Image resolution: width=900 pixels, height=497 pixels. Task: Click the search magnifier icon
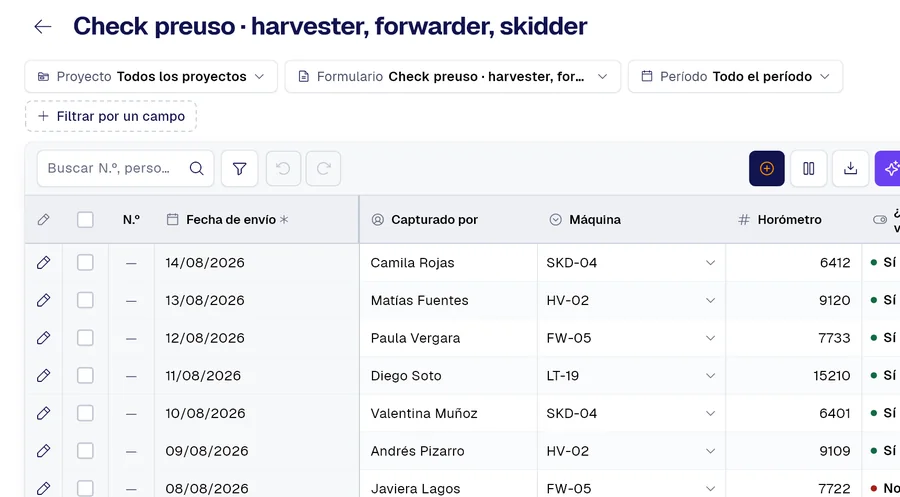tap(196, 168)
